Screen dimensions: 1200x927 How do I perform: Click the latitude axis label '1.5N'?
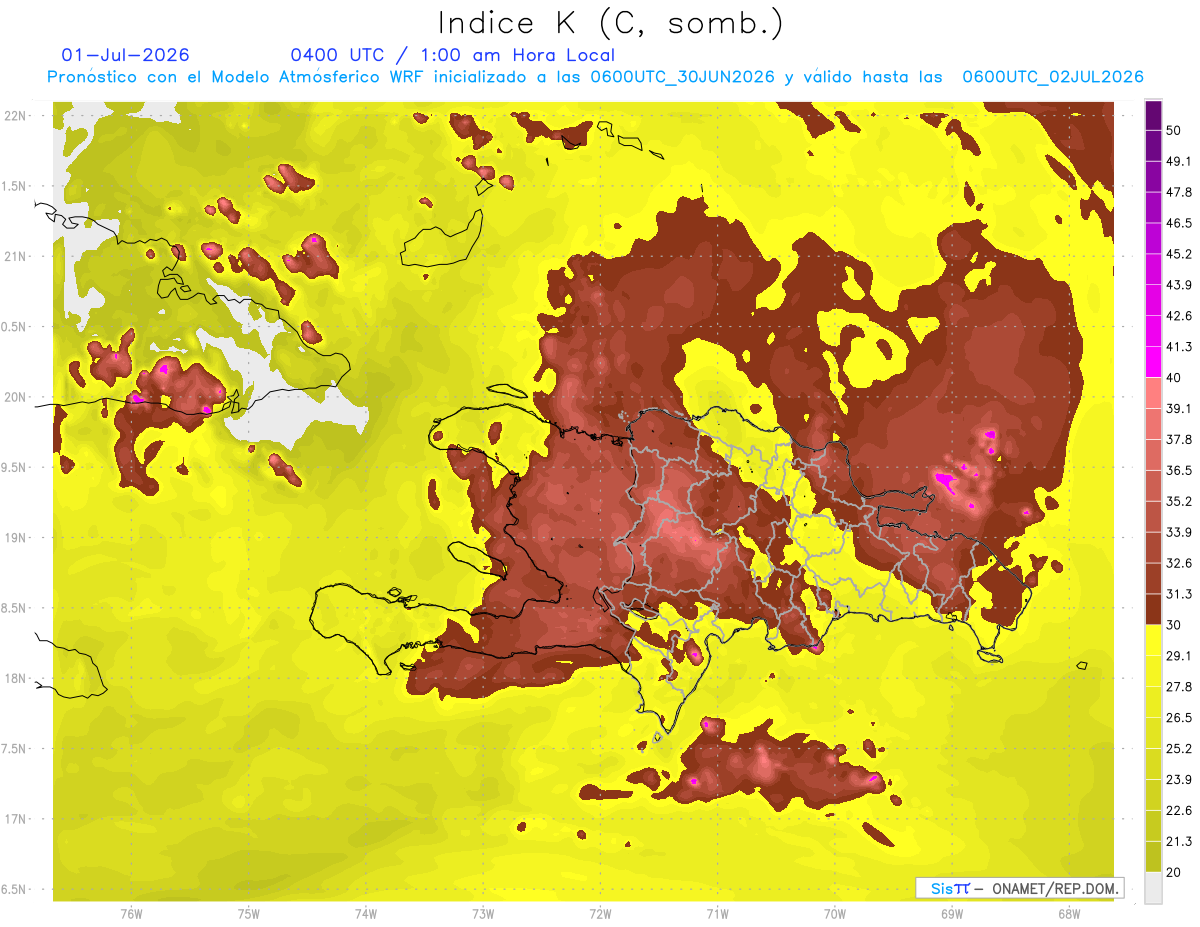15,186
